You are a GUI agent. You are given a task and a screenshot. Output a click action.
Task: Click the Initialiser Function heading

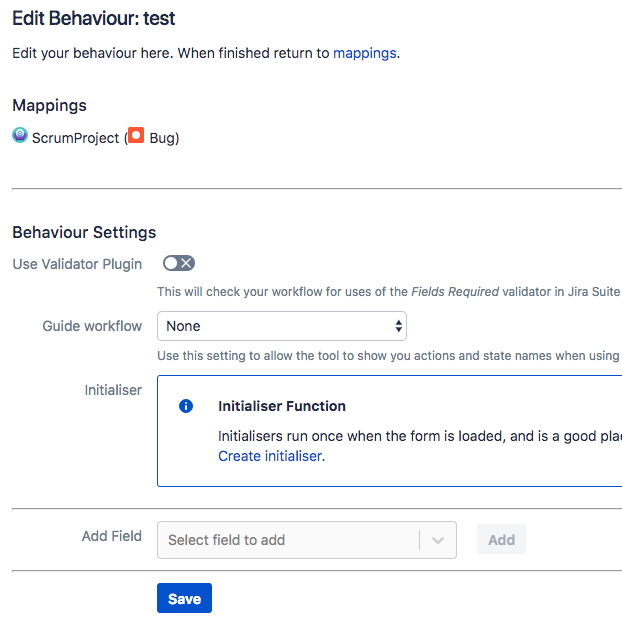(282, 406)
